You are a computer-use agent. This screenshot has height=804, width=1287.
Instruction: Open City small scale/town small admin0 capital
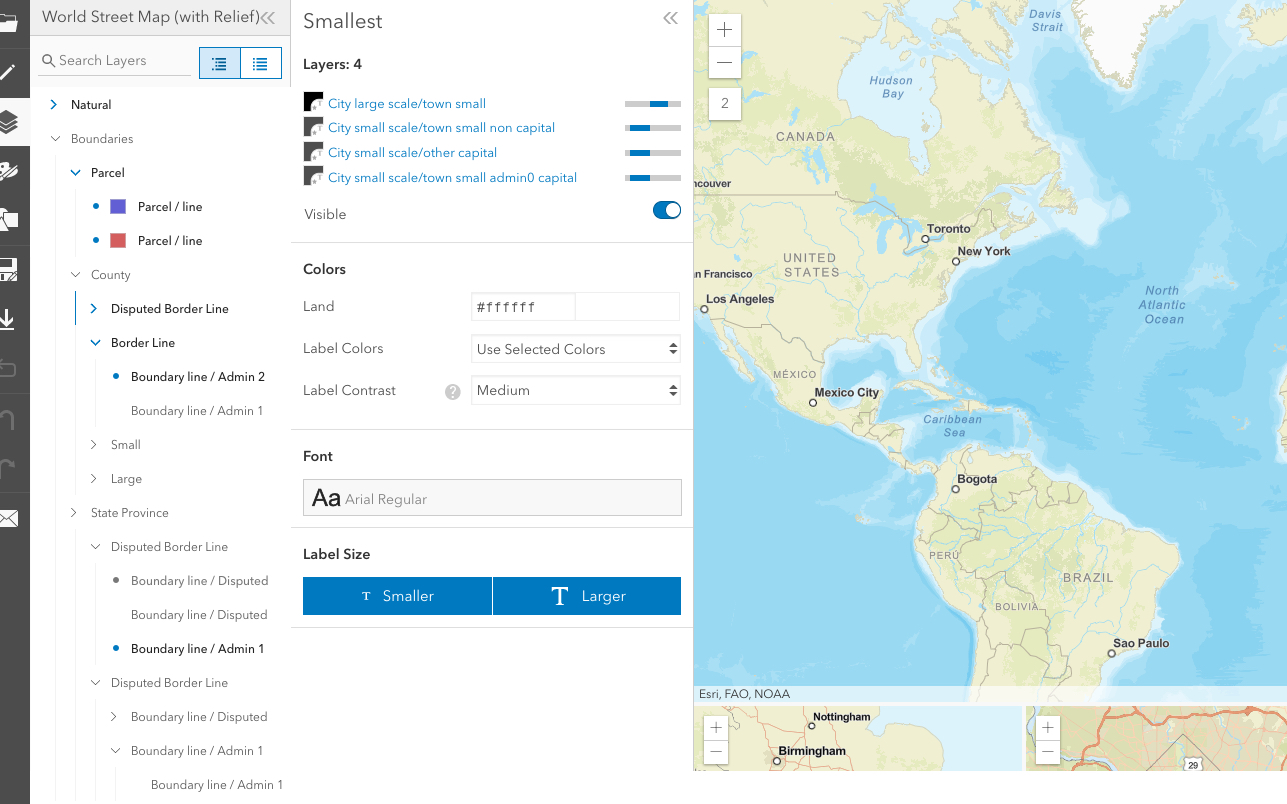click(x=452, y=177)
